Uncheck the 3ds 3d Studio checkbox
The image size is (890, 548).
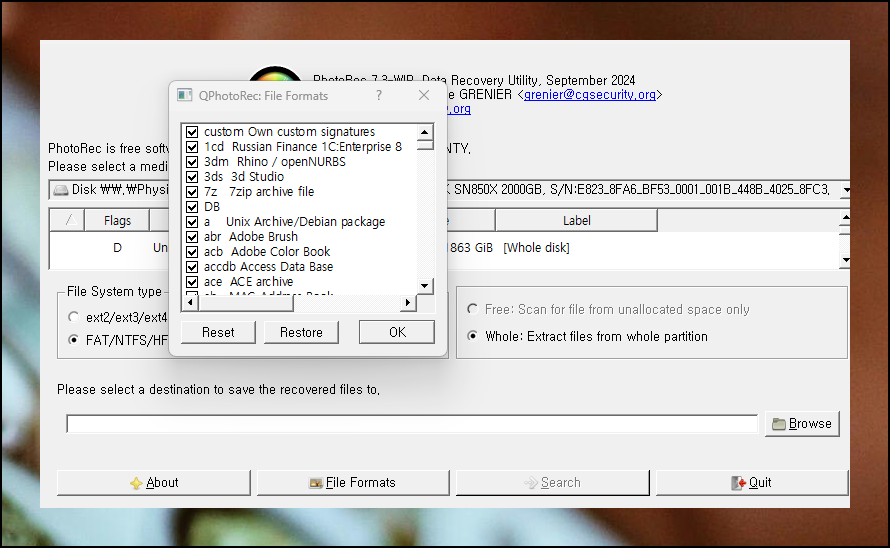tap(192, 177)
